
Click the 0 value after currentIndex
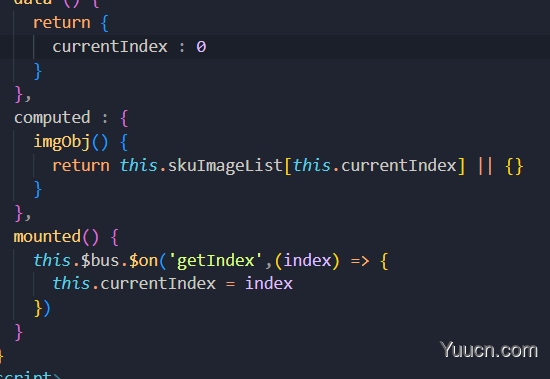point(201,47)
